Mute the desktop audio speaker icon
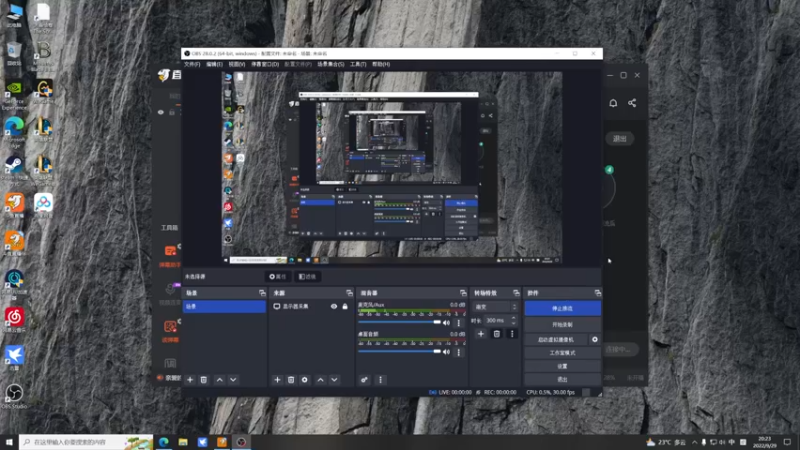Screen dimensions: 800x450 point(446,352)
